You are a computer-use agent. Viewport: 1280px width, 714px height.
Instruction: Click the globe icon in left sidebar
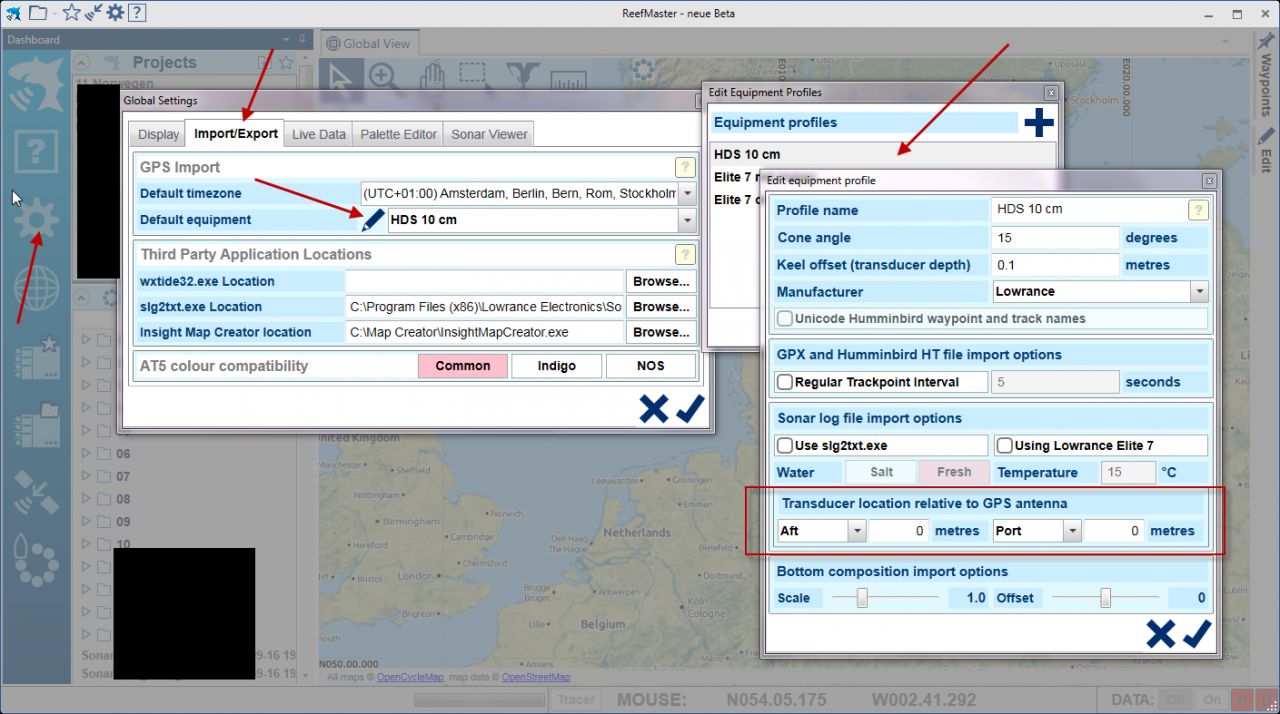pyautogui.click(x=36, y=289)
